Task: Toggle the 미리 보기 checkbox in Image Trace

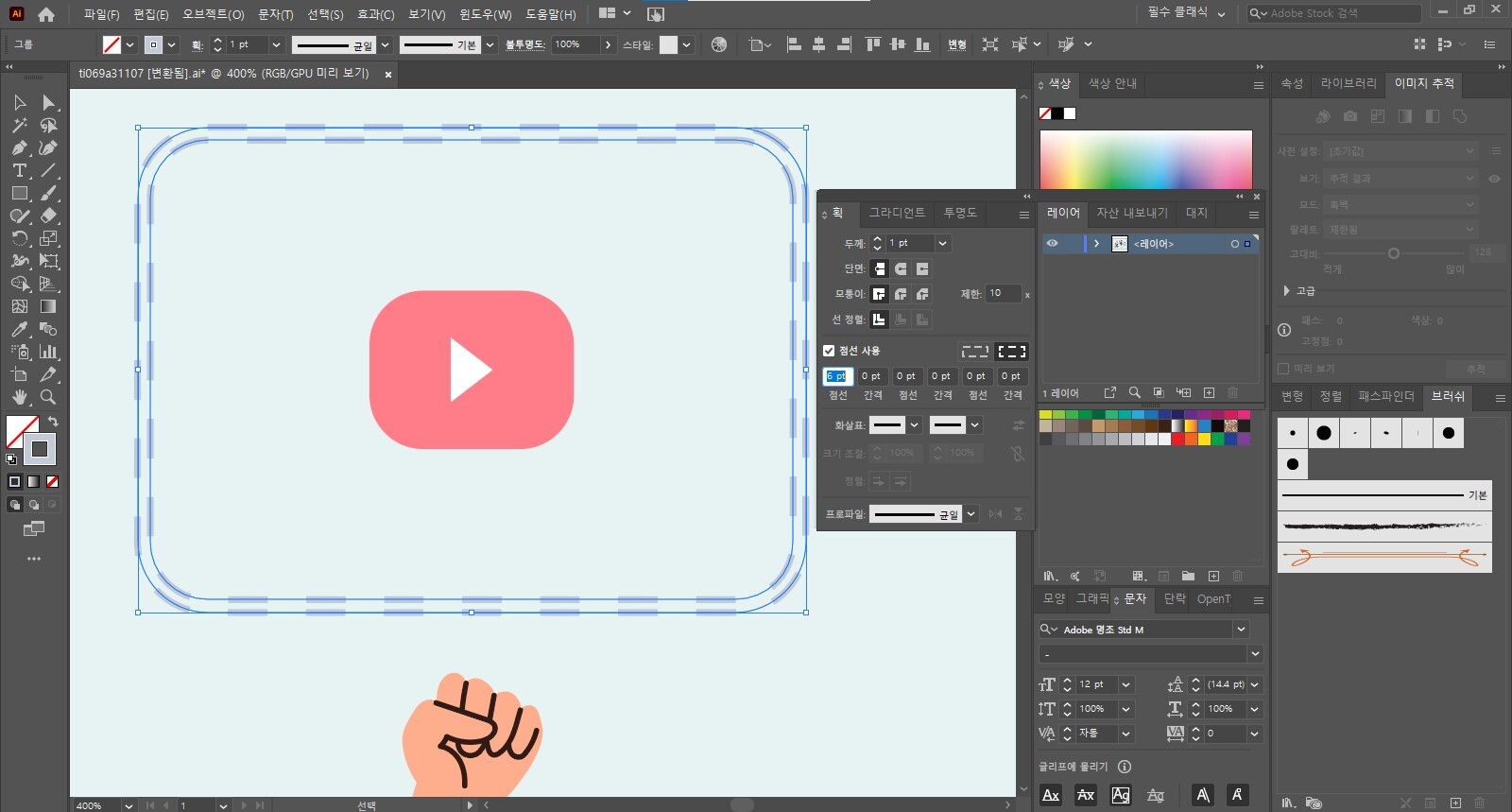Action: pyautogui.click(x=1283, y=369)
